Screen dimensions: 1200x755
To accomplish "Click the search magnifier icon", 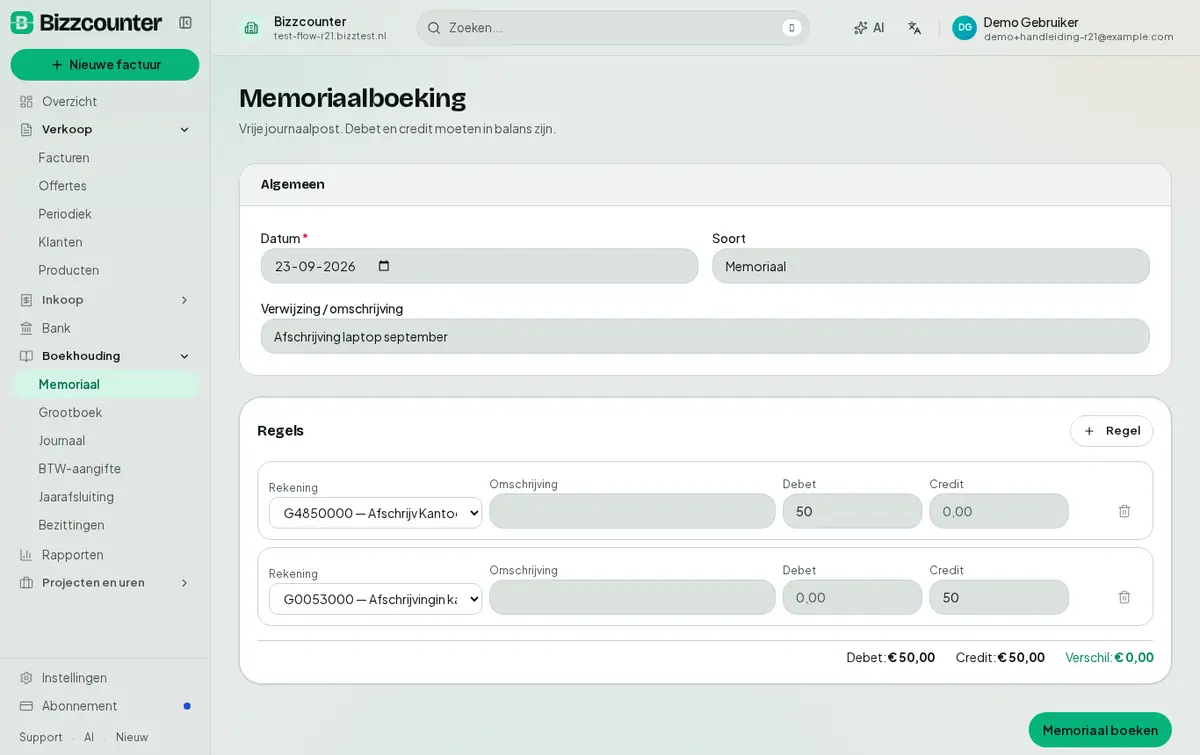I will coord(434,28).
